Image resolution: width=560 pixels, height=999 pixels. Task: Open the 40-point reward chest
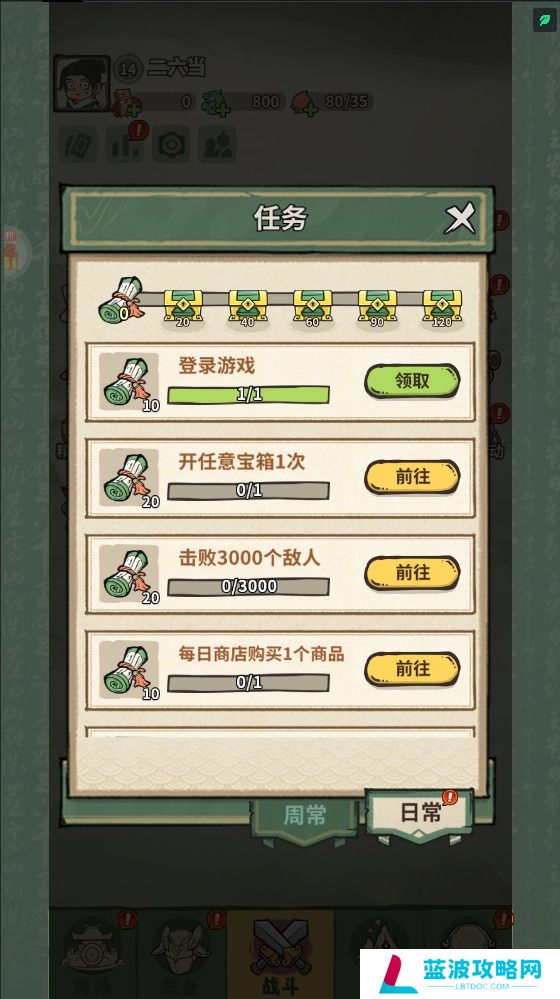click(x=248, y=306)
